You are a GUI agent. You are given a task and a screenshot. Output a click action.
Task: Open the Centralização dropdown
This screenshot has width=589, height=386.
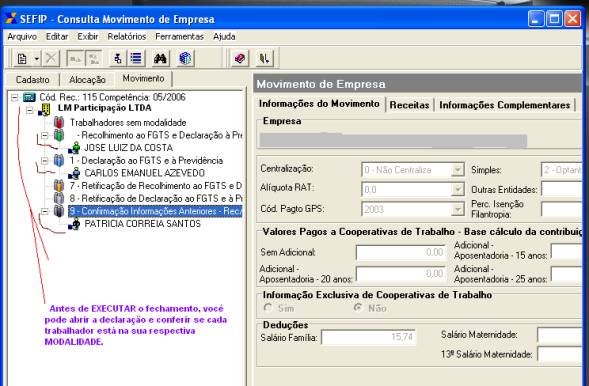(457, 170)
